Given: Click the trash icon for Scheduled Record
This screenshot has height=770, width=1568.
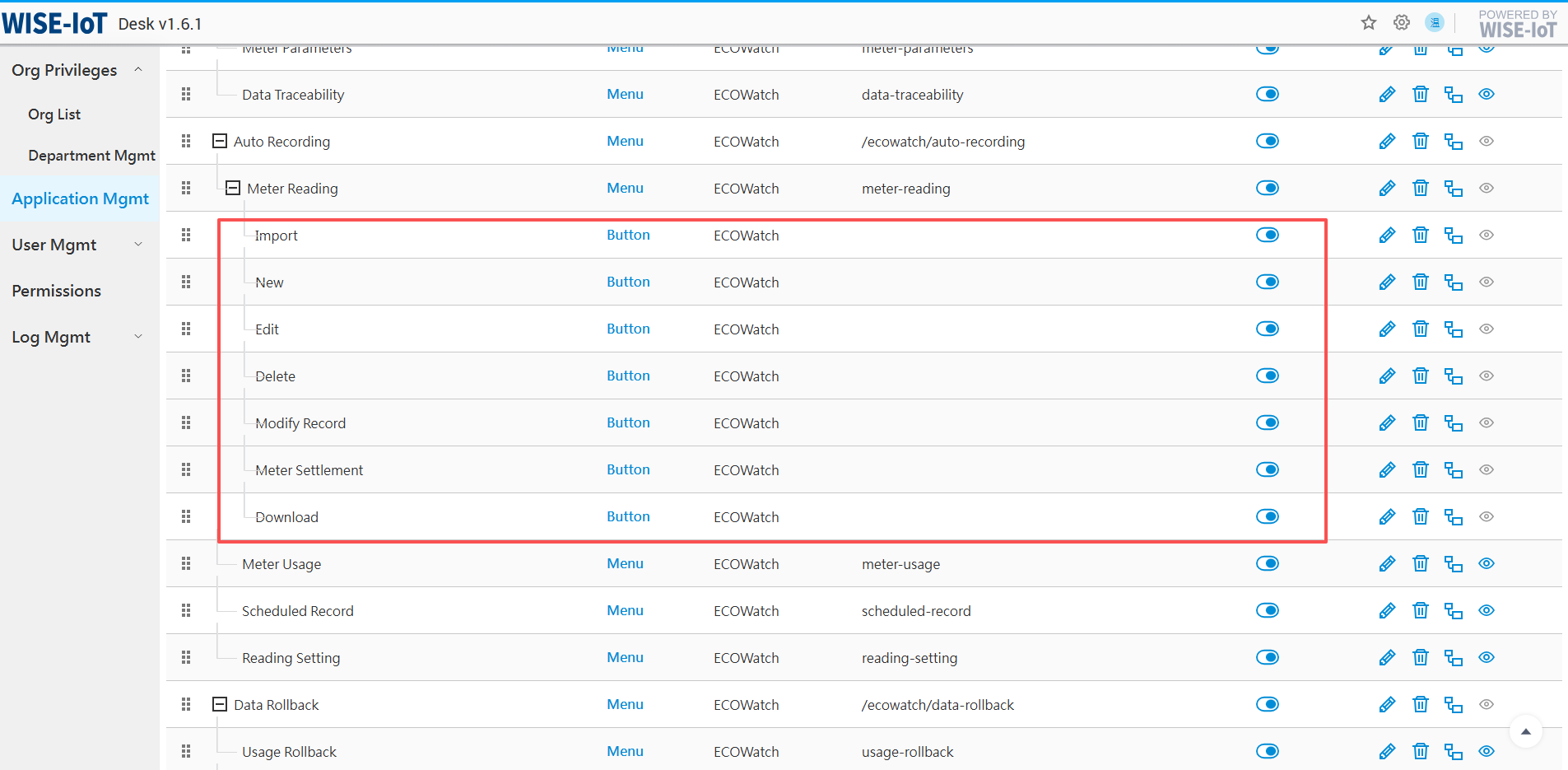Looking at the screenshot, I should 1420,611.
